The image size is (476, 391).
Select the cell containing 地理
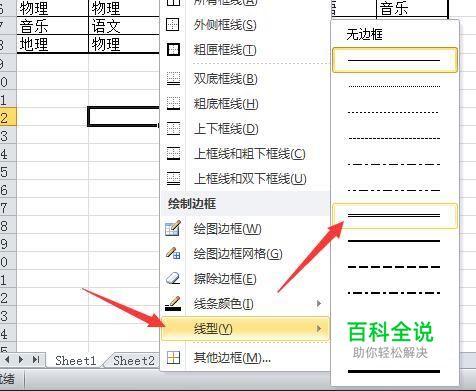pos(53,44)
